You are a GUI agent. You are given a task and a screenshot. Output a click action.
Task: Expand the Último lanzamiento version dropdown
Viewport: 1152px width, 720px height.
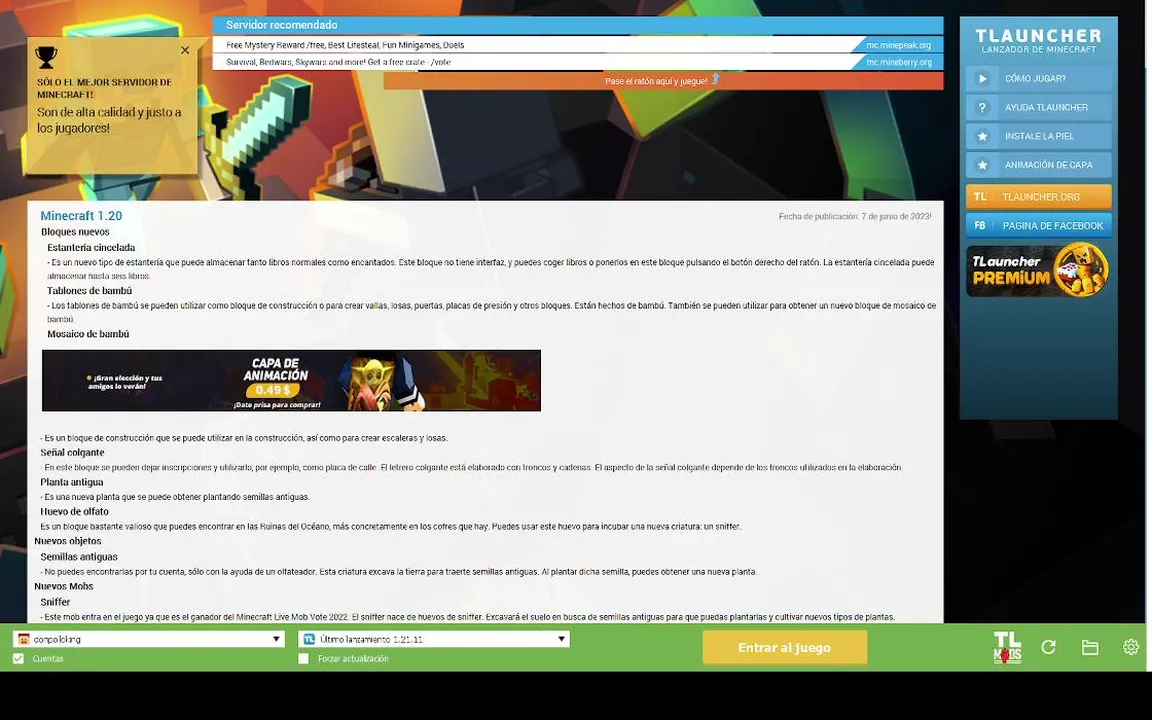[x=561, y=639]
